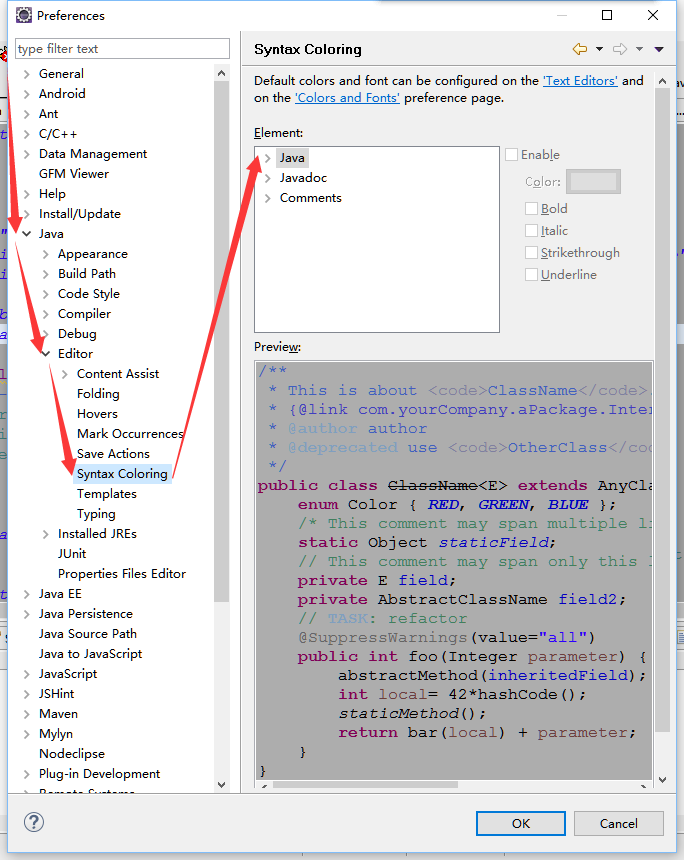Select Templates under Editor

[x=106, y=494]
